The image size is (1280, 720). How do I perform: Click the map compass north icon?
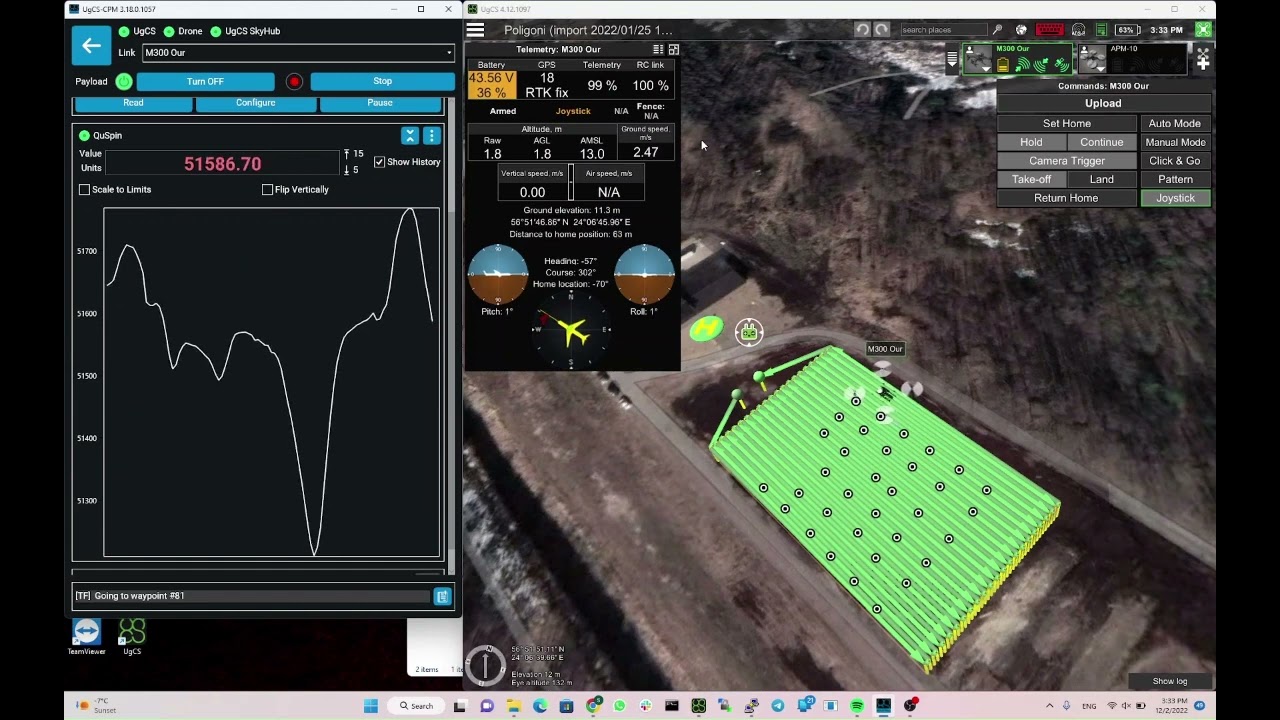(x=485, y=665)
